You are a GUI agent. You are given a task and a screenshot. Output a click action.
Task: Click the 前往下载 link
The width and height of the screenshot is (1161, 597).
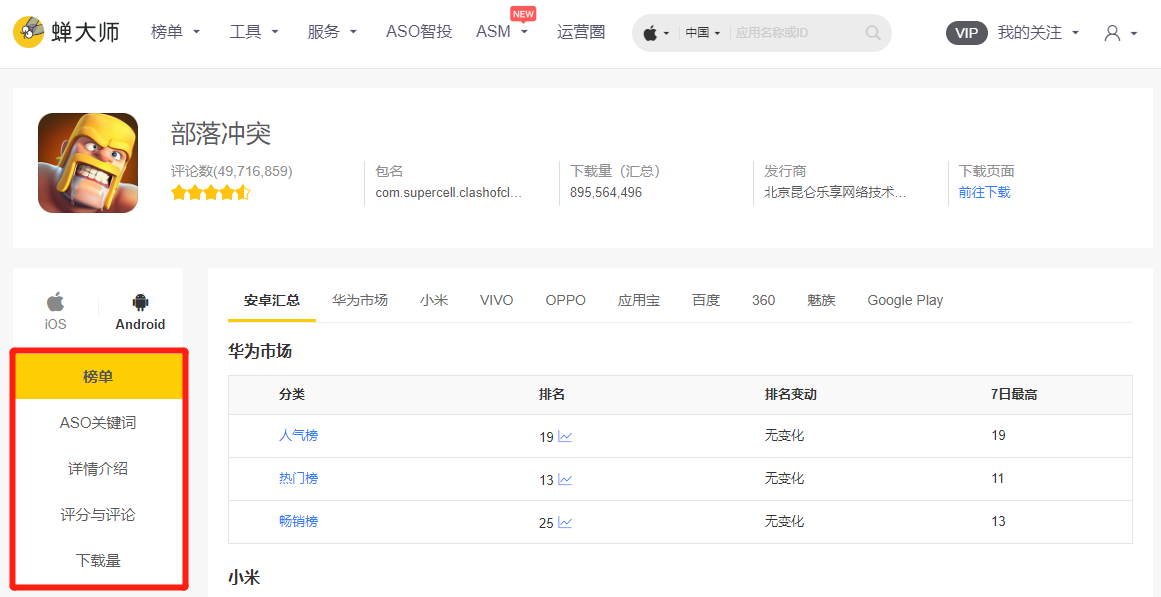(984, 193)
